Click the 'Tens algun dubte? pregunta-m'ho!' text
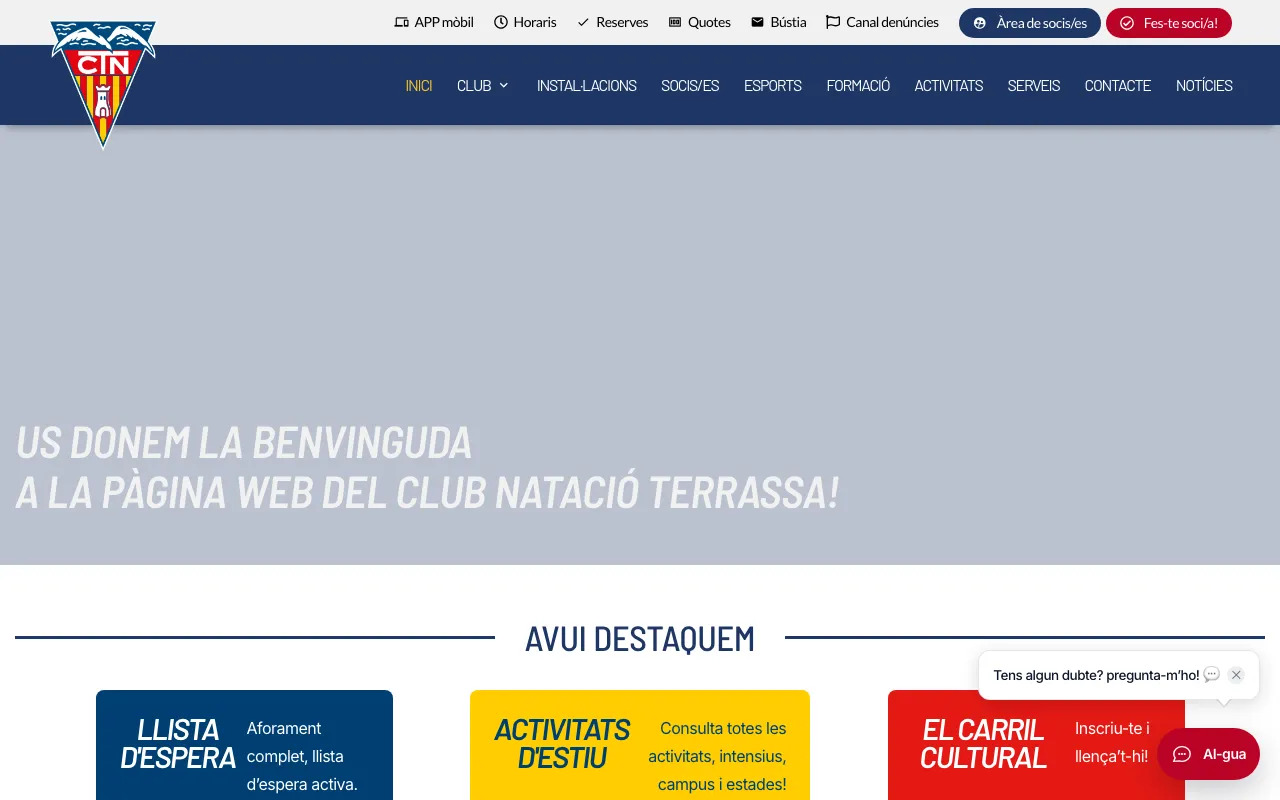This screenshot has height=800, width=1280. (x=1096, y=675)
